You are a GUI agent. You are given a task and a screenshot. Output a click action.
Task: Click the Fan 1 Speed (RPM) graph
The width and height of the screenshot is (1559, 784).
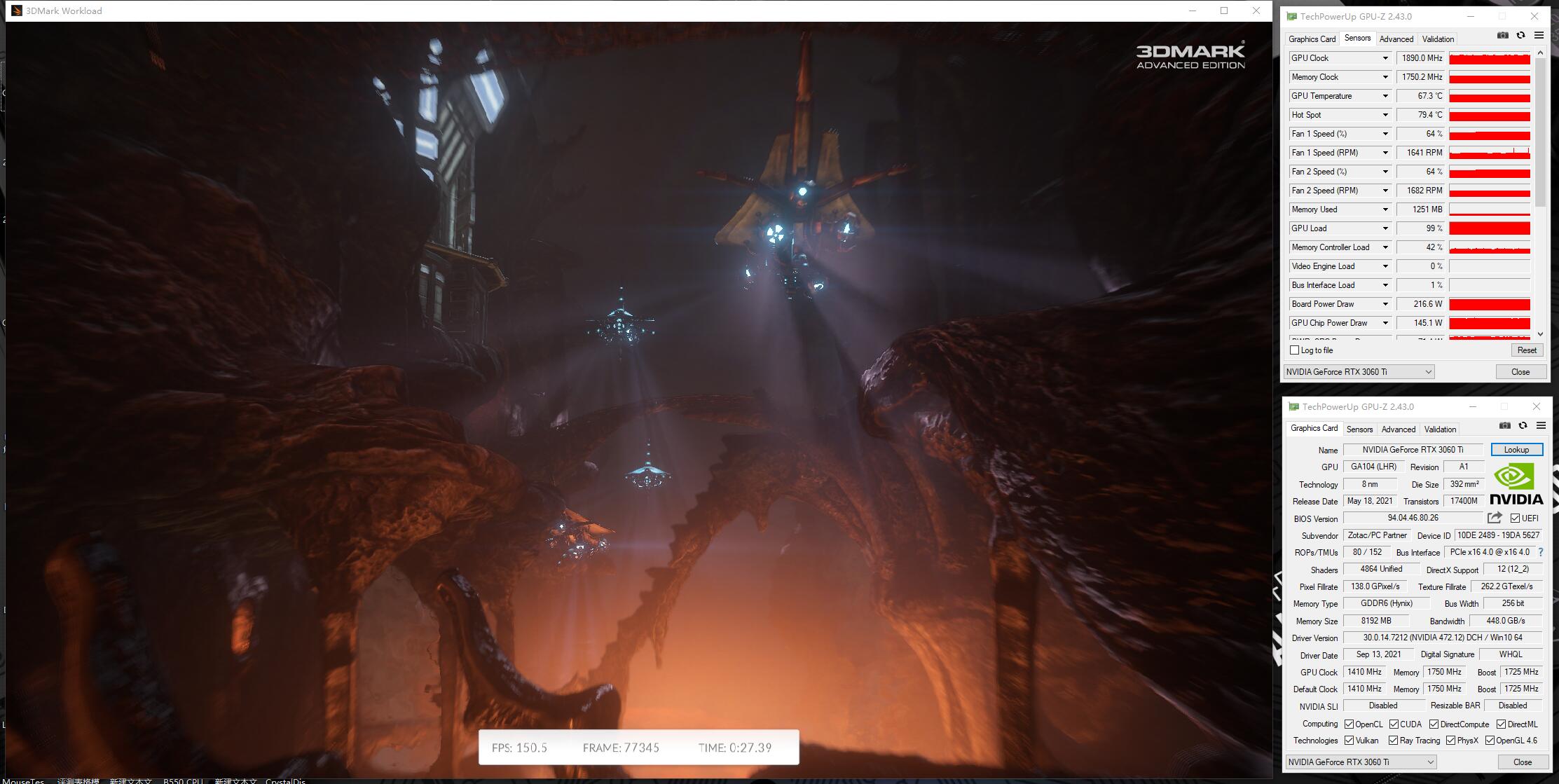point(1489,153)
